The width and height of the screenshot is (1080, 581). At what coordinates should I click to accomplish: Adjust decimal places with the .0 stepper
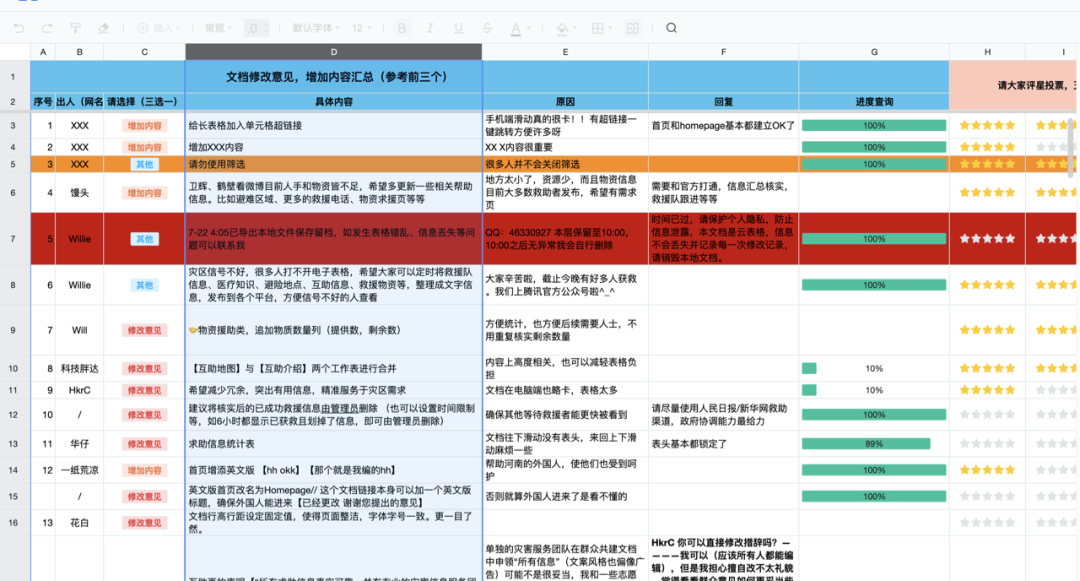pyautogui.click(x=256, y=28)
